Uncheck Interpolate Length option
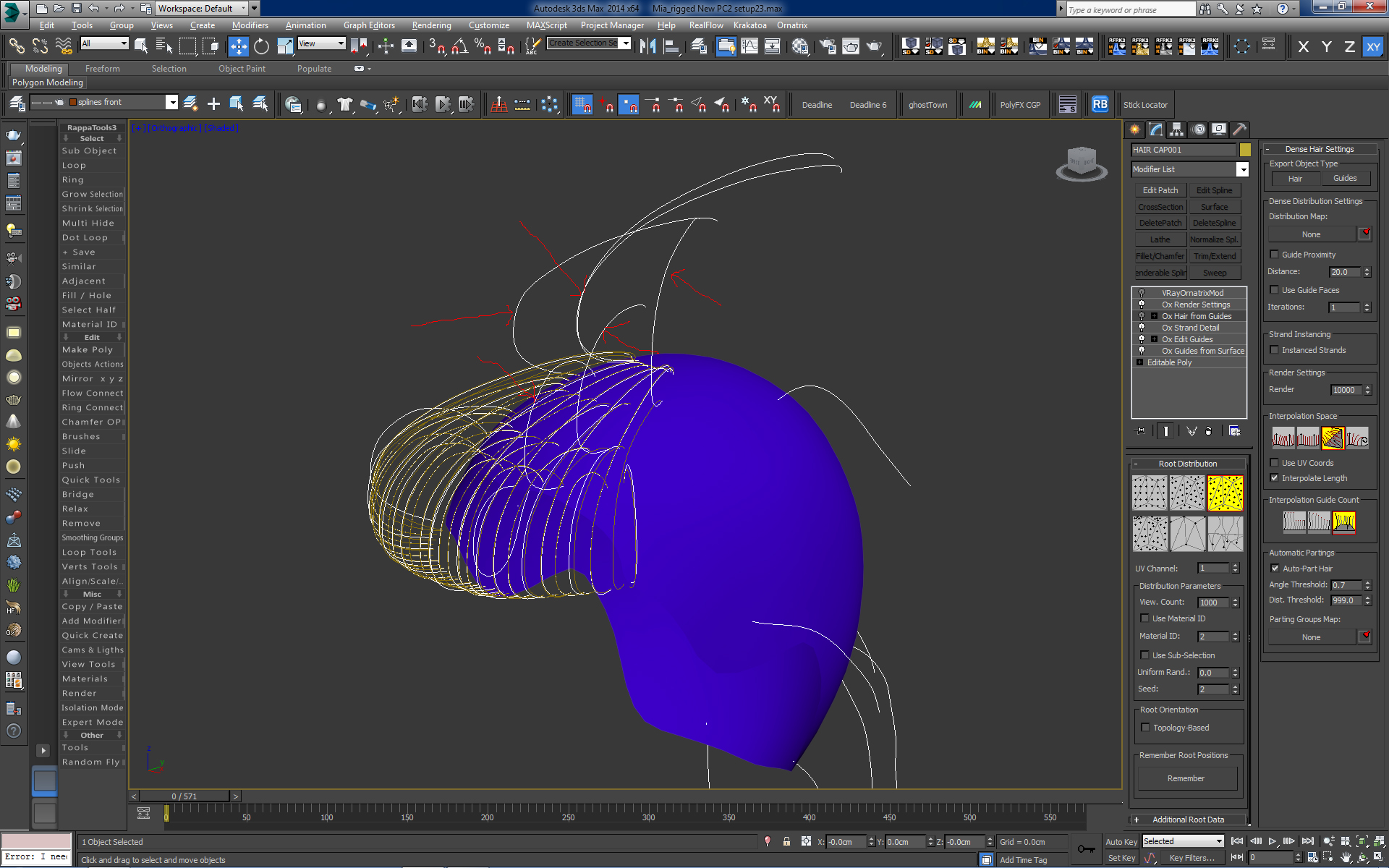The image size is (1389, 868). [x=1275, y=478]
